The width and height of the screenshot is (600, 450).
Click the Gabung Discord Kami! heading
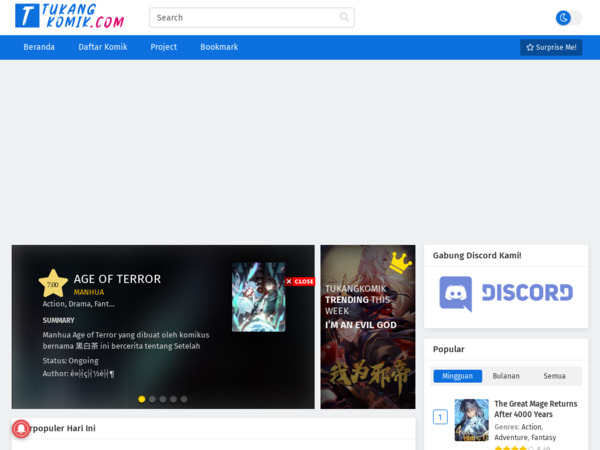pyautogui.click(x=477, y=256)
